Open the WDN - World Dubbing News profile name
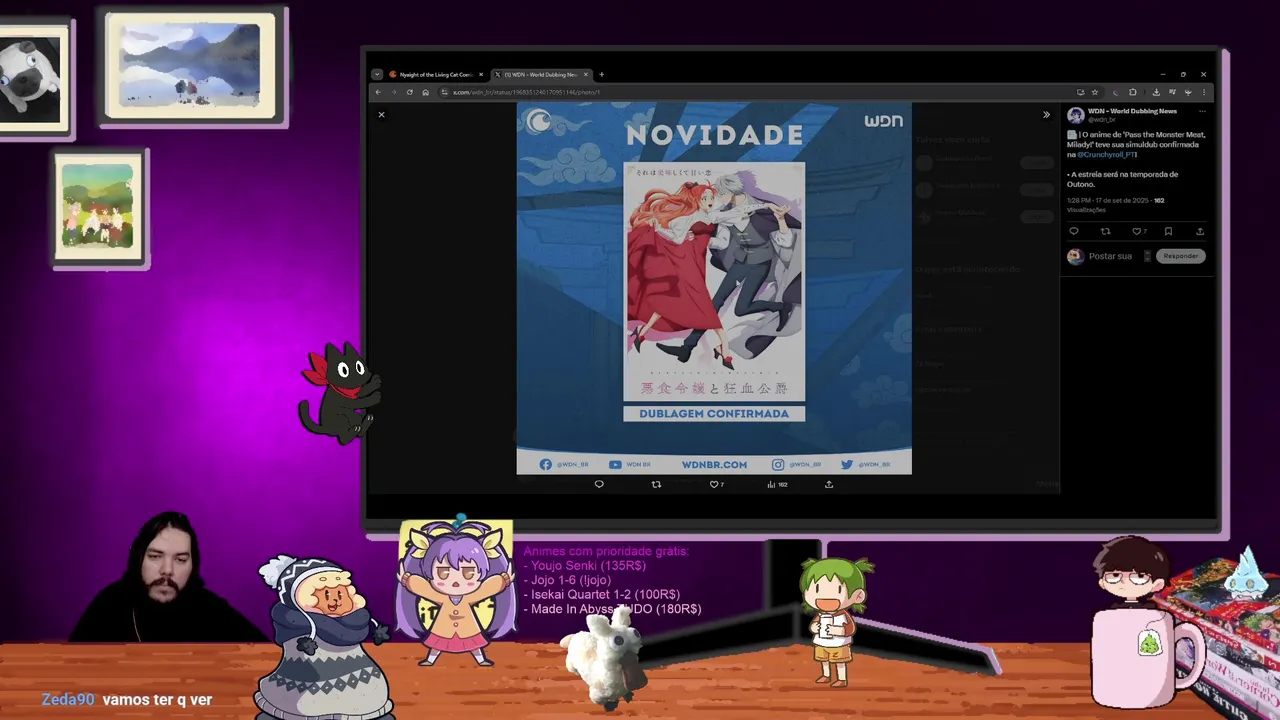The image size is (1280, 720). click(x=1132, y=111)
